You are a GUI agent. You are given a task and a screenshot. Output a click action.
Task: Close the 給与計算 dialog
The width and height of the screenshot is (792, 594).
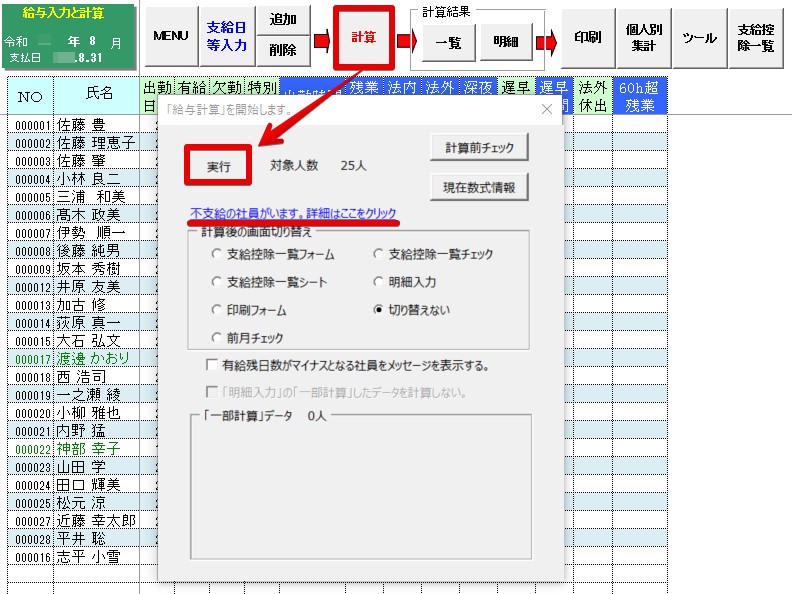pos(547,109)
